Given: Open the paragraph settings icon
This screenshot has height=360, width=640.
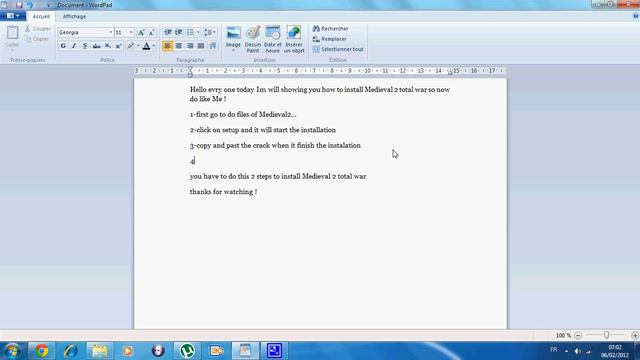Looking at the screenshot, I should tap(212, 46).
